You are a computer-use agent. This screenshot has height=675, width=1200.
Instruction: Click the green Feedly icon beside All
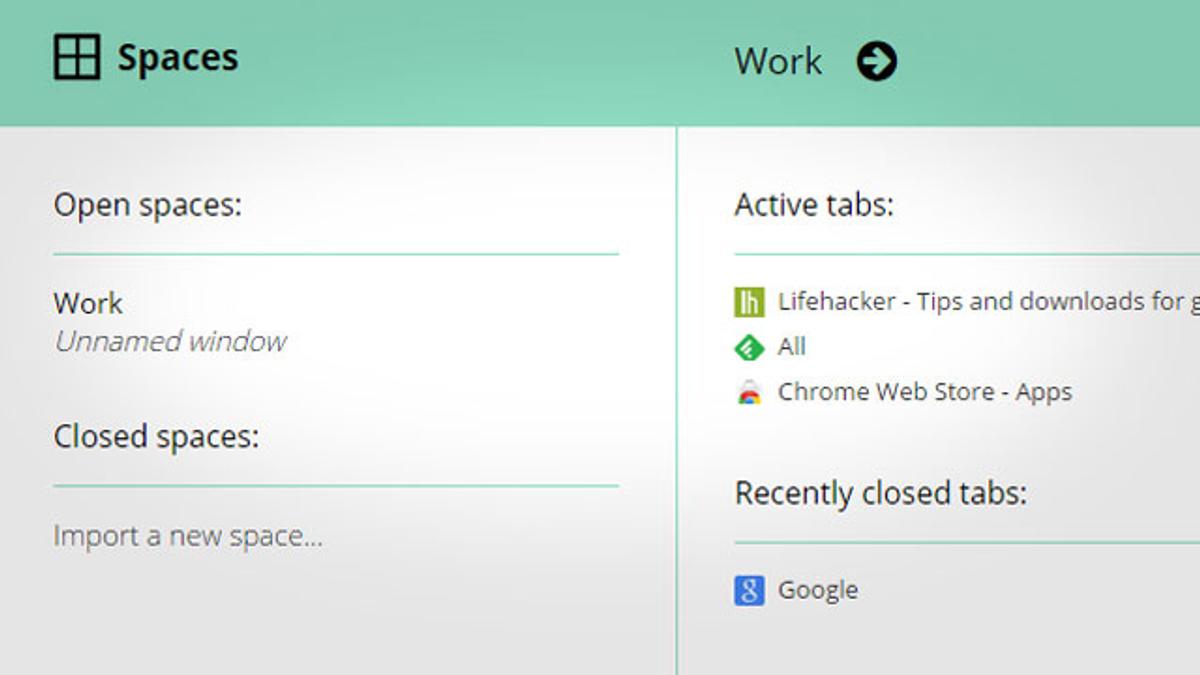click(749, 347)
